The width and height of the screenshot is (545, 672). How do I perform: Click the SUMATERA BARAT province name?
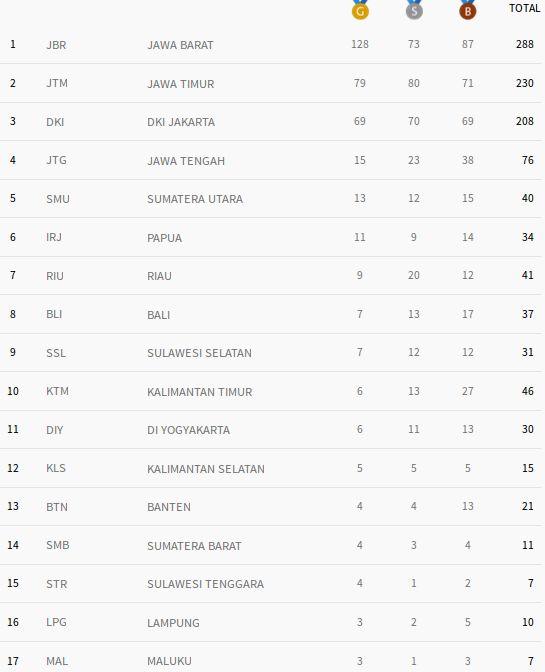click(x=194, y=546)
